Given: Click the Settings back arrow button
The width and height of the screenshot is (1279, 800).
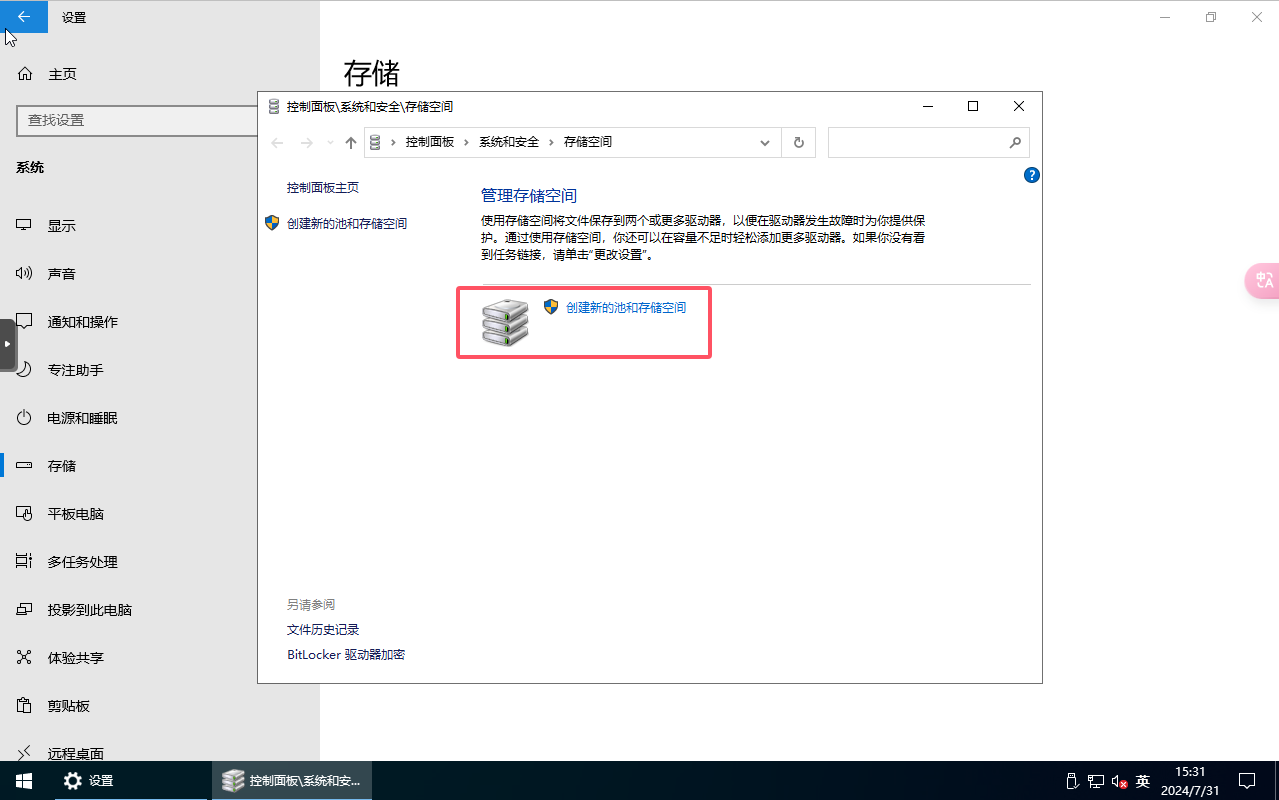Looking at the screenshot, I should point(24,17).
